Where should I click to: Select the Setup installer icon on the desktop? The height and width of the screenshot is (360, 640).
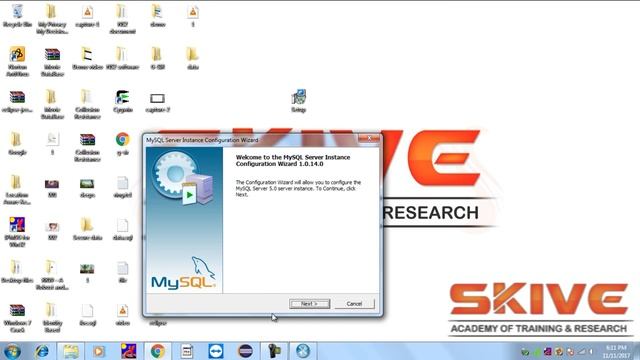(x=299, y=101)
